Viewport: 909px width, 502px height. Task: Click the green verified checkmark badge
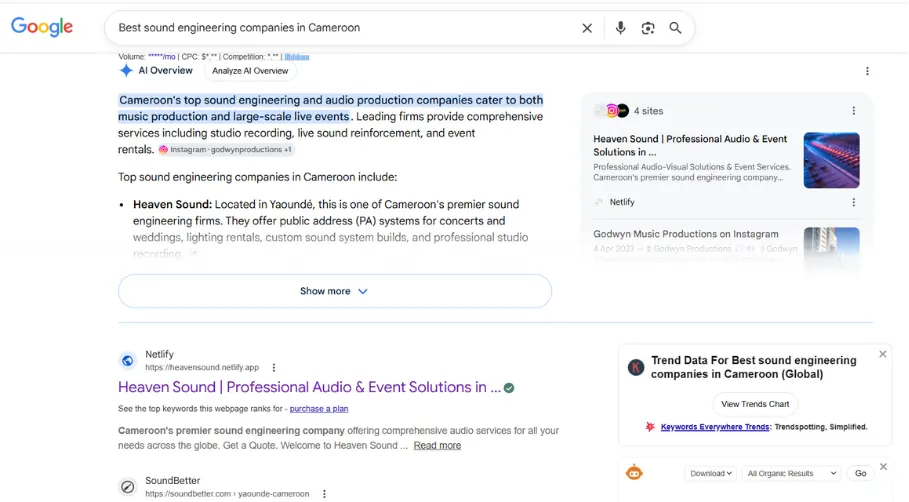point(509,388)
